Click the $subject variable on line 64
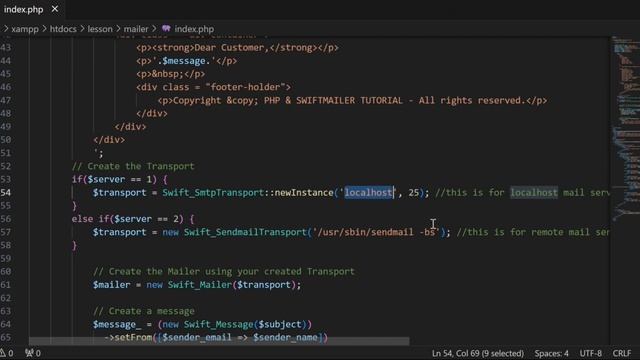640x360 pixels. pos(280,324)
